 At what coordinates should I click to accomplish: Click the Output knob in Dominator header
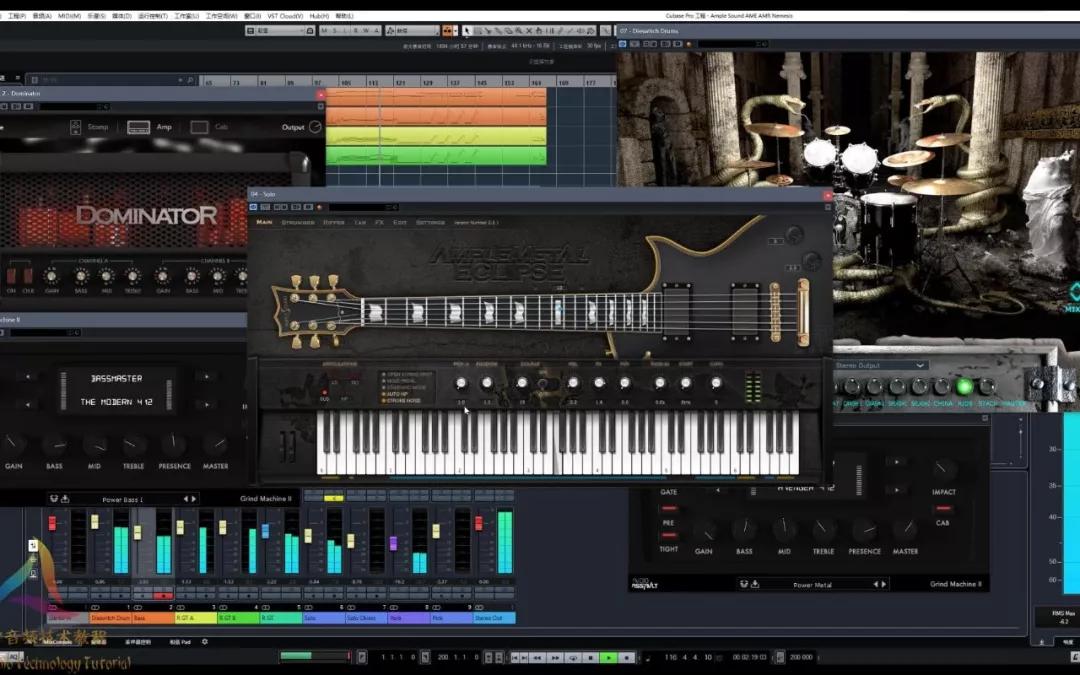click(x=315, y=127)
